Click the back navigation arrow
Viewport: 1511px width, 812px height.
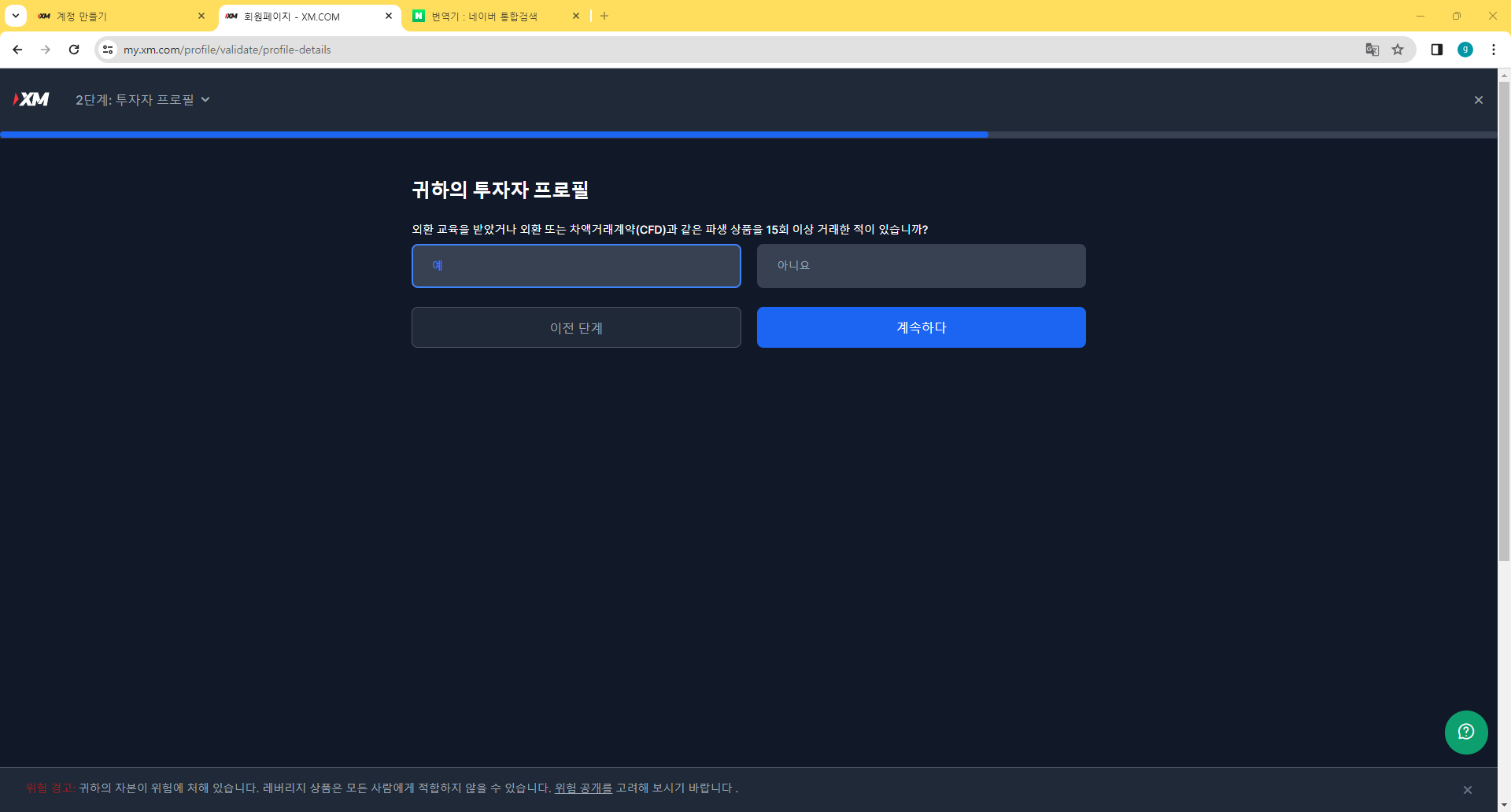(17, 49)
